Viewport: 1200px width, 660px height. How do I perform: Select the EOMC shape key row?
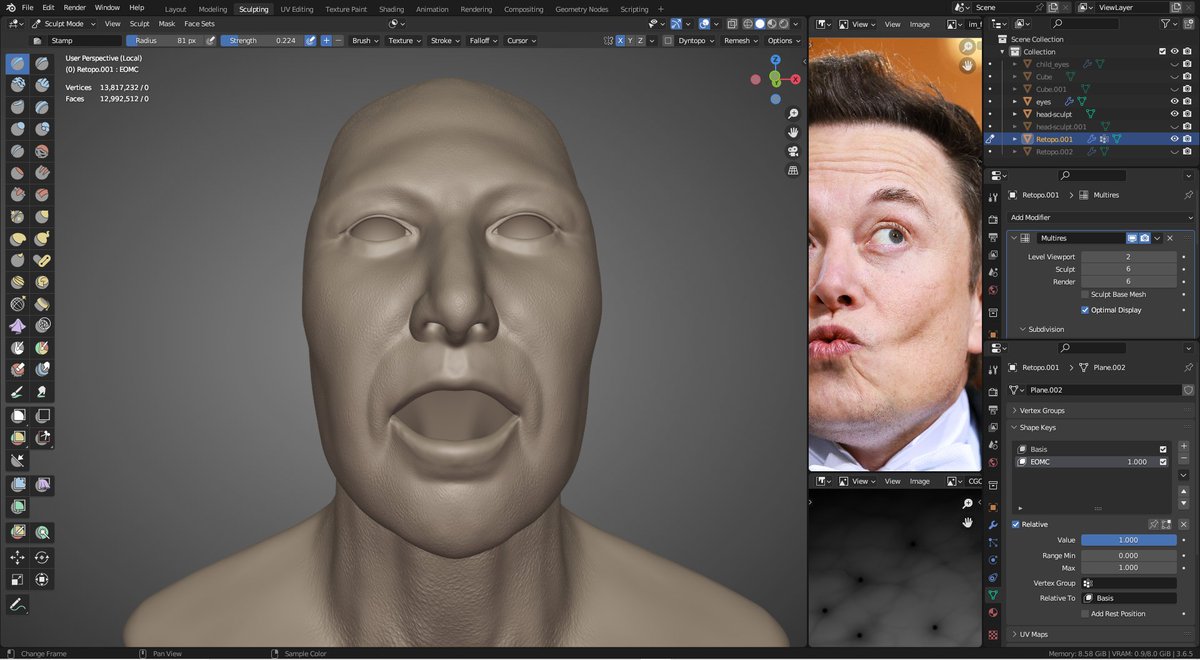click(1092, 462)
